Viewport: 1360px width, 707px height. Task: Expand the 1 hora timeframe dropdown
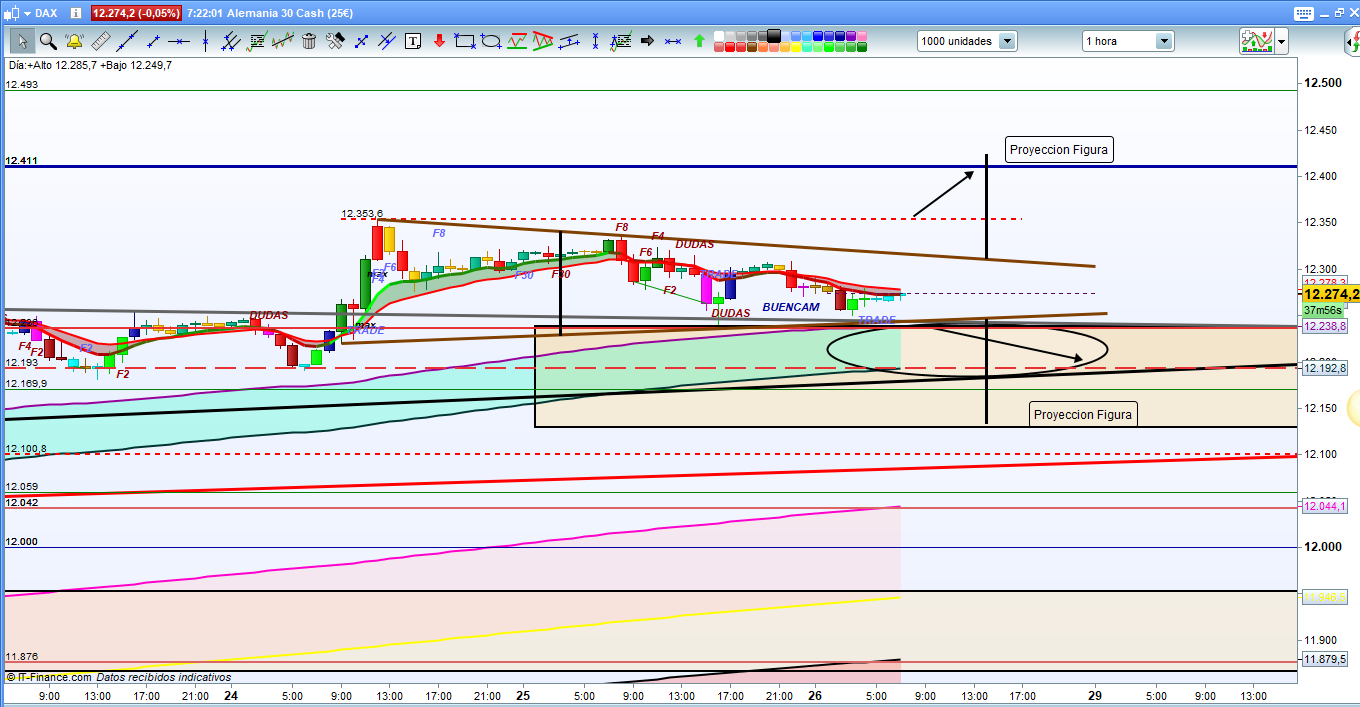[x=1164, y=41]
